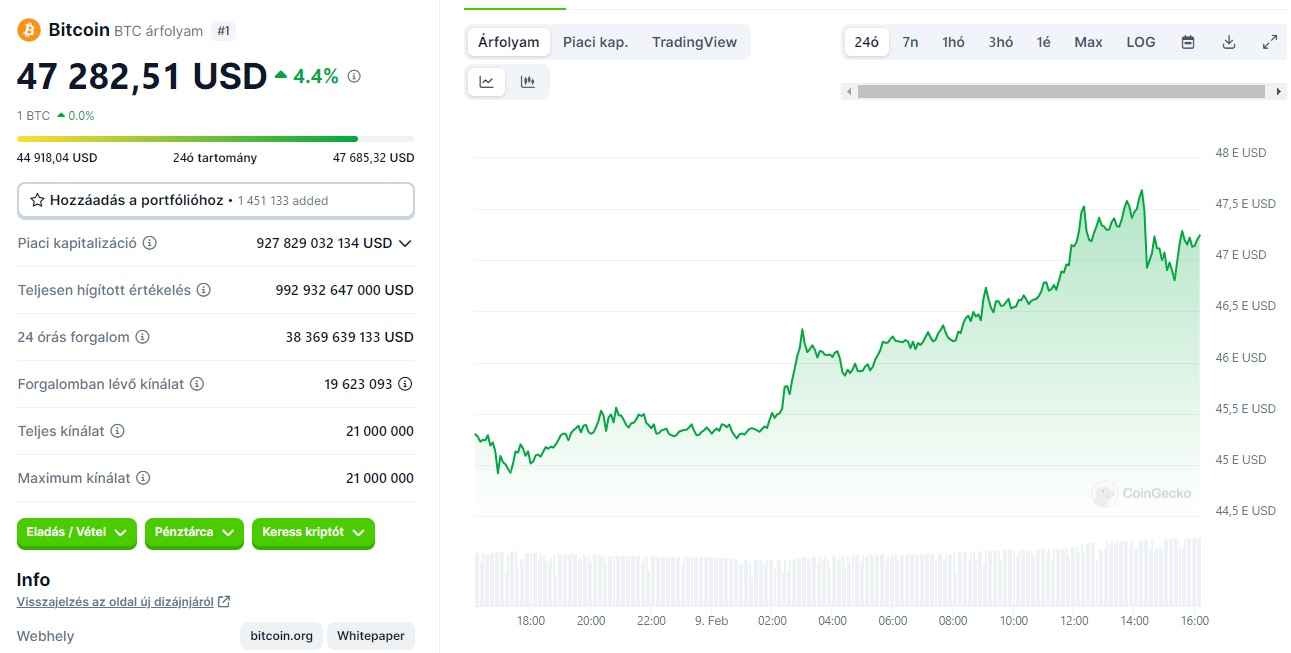The width and height of the screenshot is (1291, 653).
Task: Click the Webhely row label
Action: pyautogui.click(x=46, y=636)
